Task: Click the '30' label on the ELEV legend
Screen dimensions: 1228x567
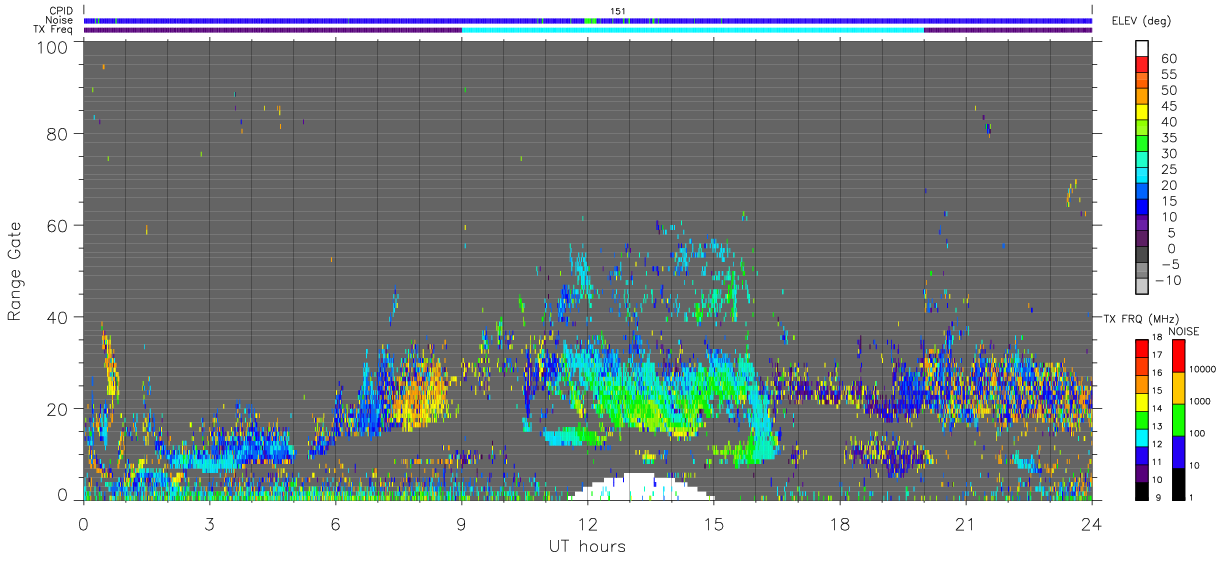Action: (1168, 154)
